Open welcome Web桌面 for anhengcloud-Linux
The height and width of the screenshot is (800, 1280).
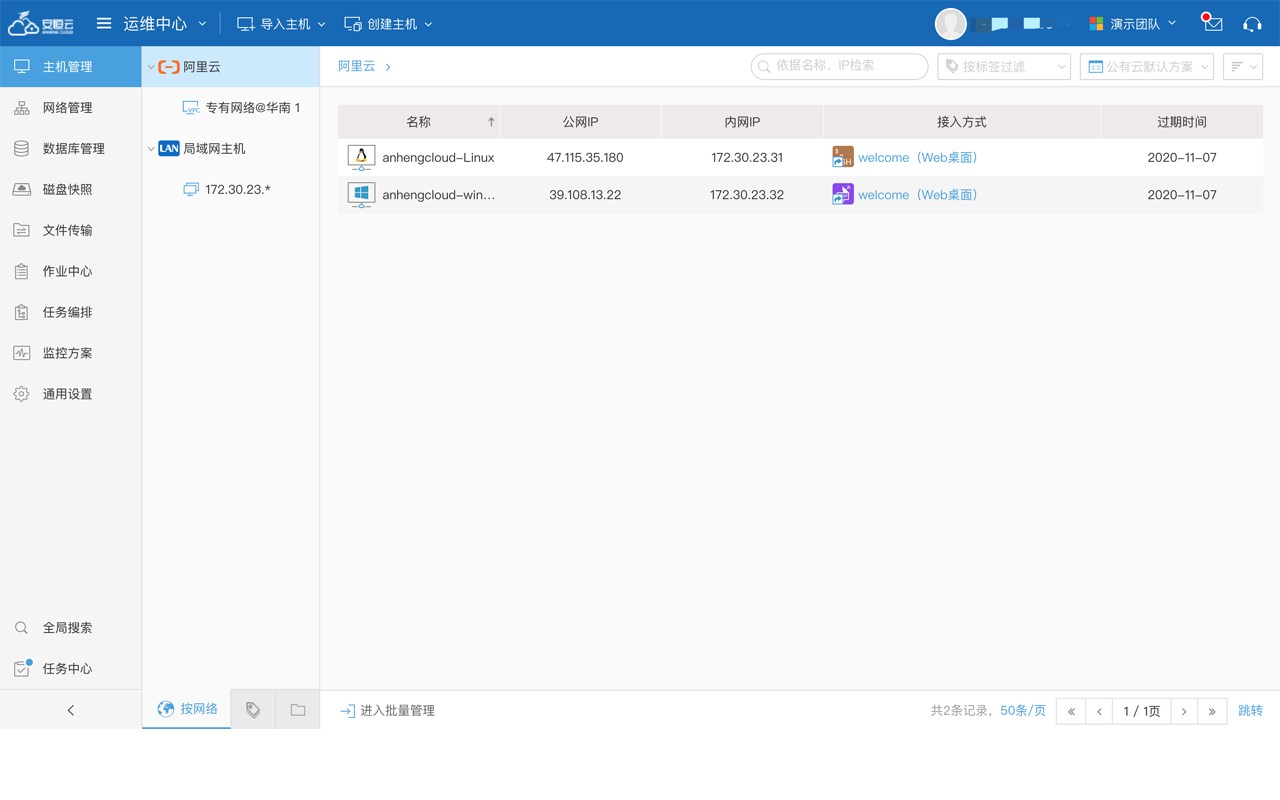(917, 158)
